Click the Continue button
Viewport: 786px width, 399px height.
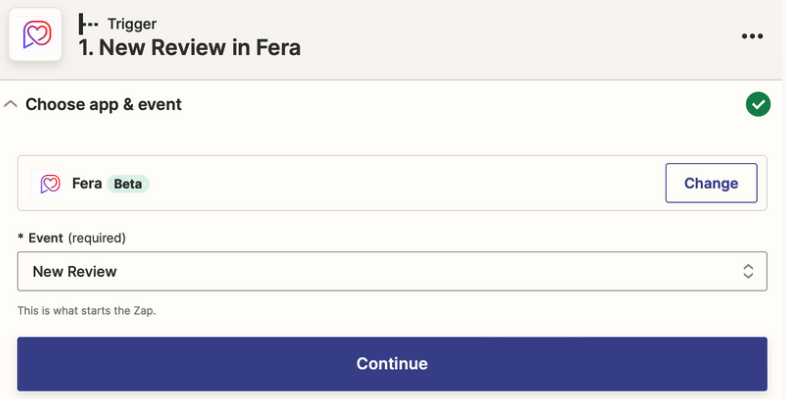pos(392,364)
